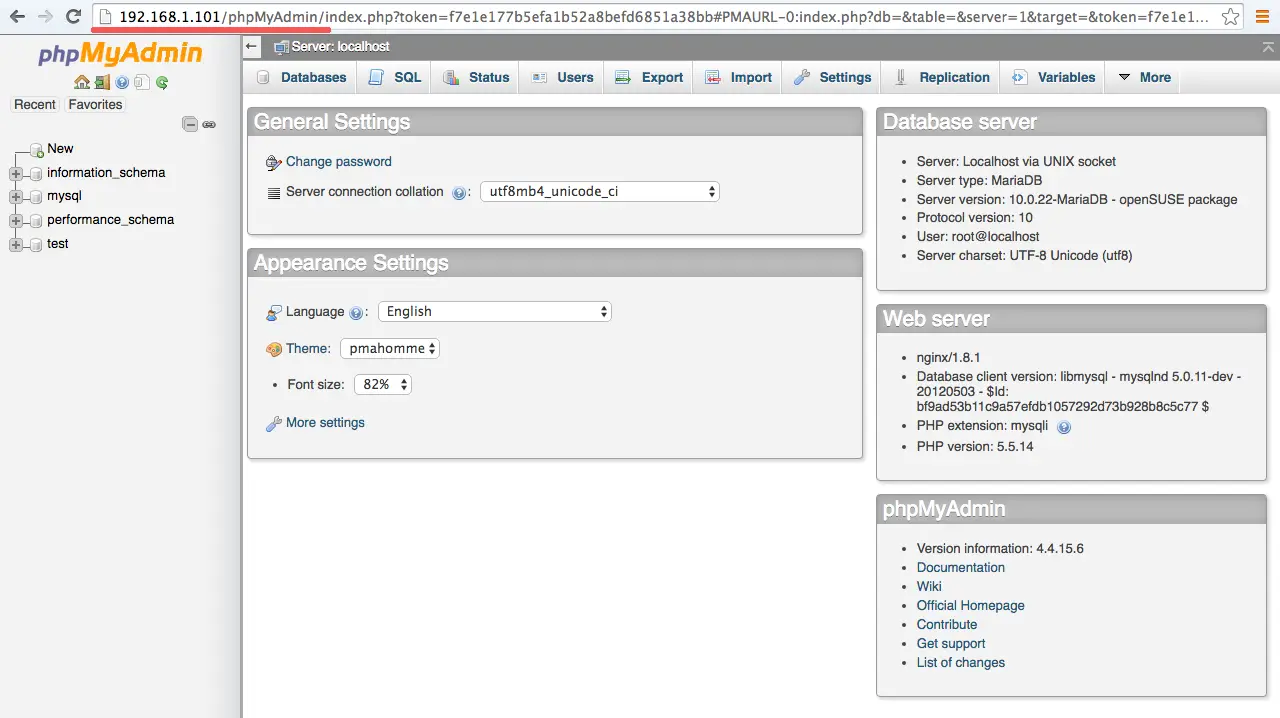
Task: Click 'Version information: 4.4.15.6' text
Action: [1000, 549]
